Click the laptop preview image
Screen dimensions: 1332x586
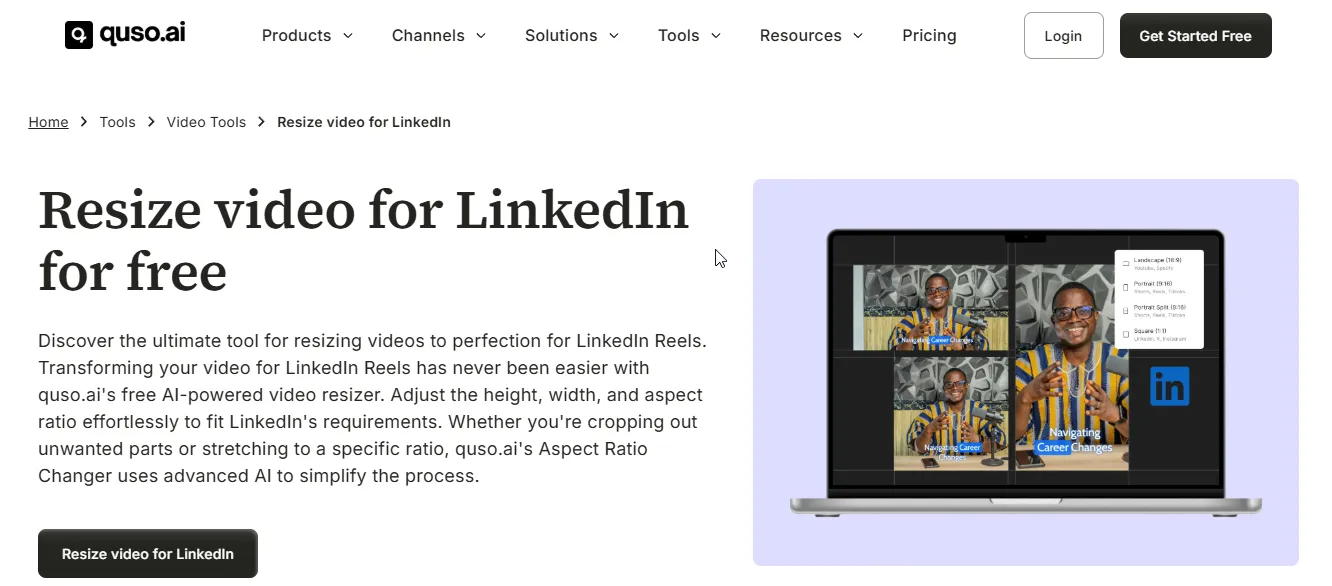pyautogui.click(x=1025, y=373)
